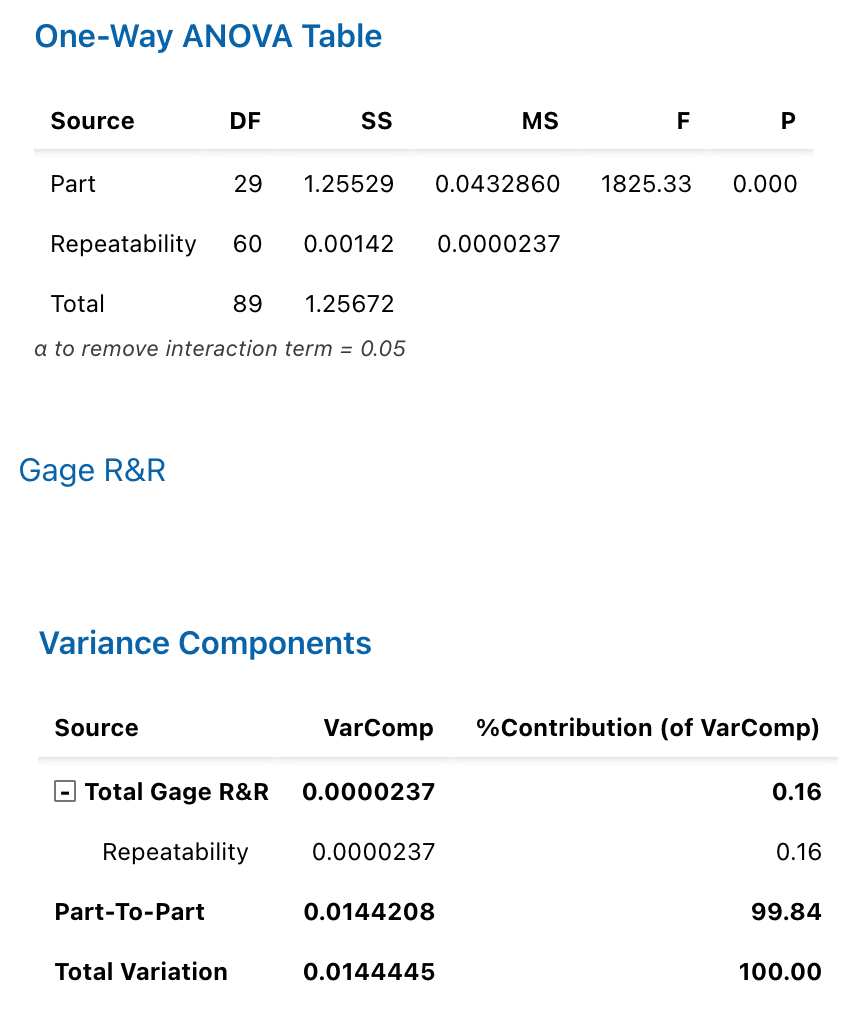This screenshot has width=862, height=1030.
Task: Click the %Contribution (of VarComp) header
Action: [648, 728]
